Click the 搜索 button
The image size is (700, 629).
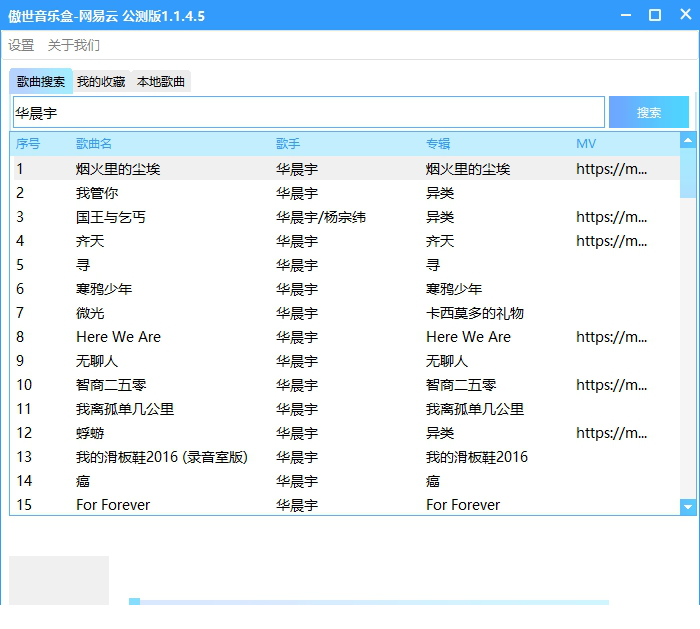649,112
